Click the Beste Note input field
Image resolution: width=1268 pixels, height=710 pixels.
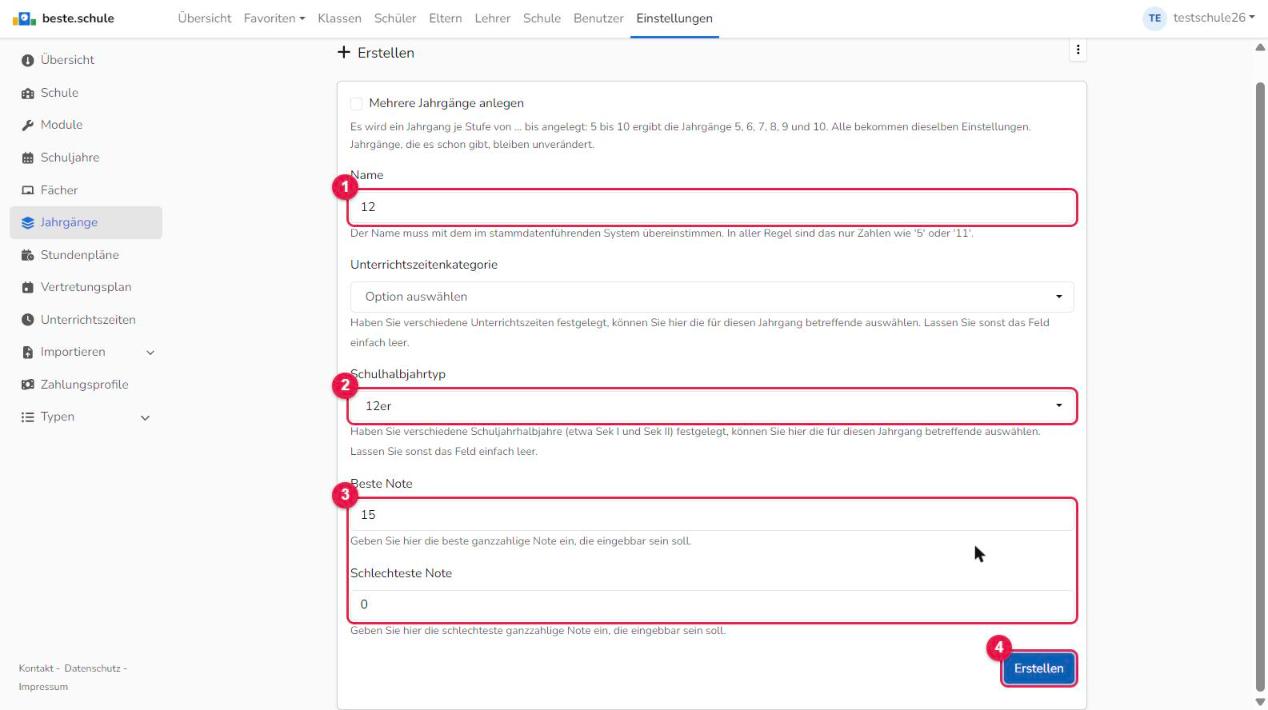[x=712, y=516]
